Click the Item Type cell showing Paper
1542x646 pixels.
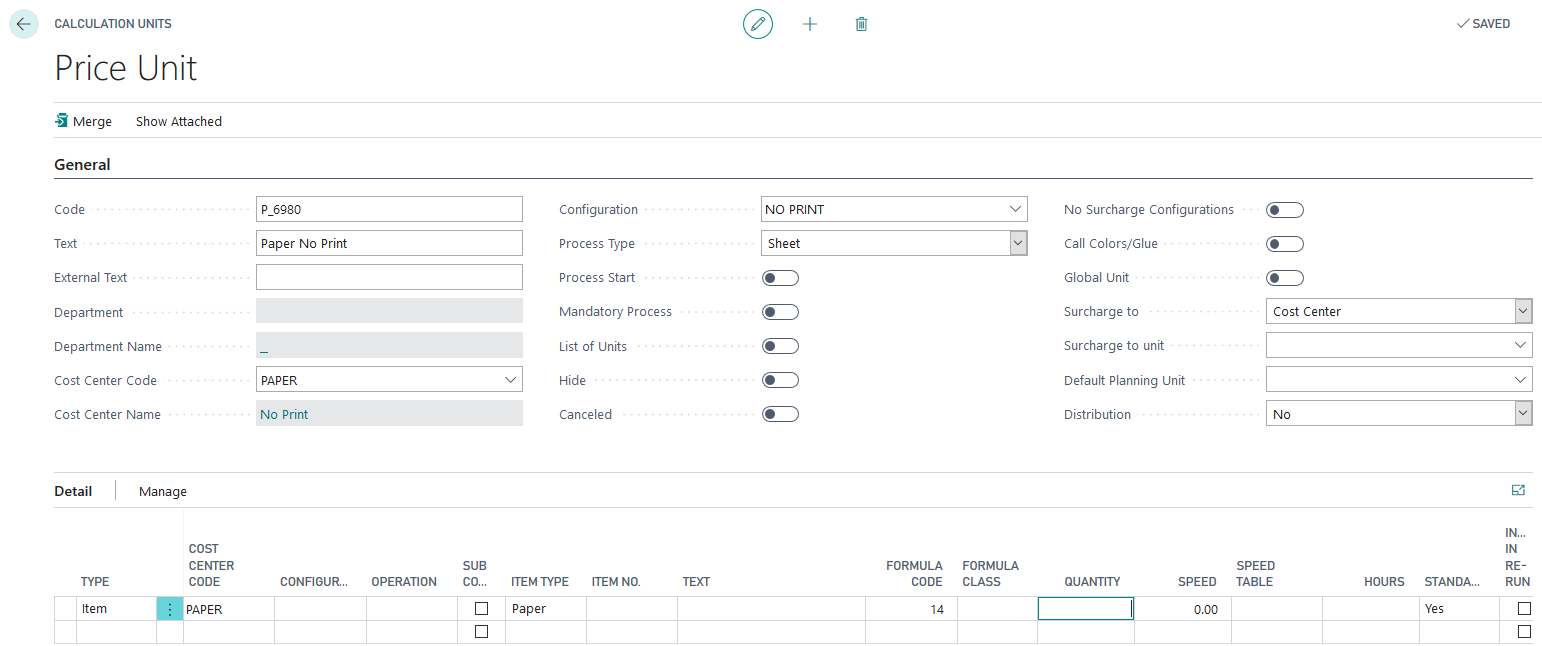546,609
